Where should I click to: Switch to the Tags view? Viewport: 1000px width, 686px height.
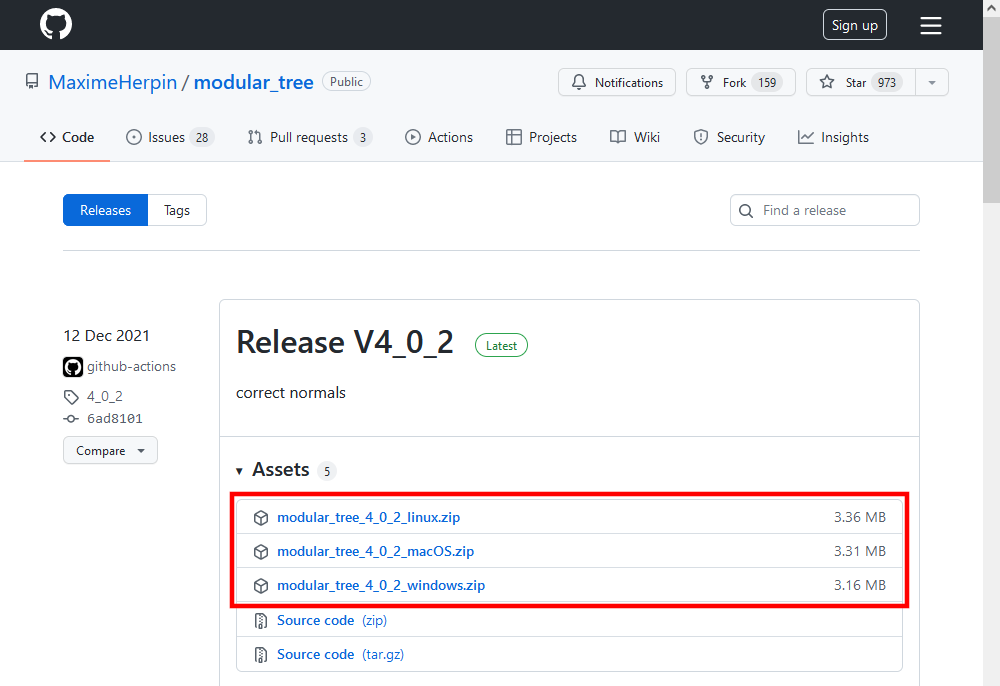tap(176, 210)
